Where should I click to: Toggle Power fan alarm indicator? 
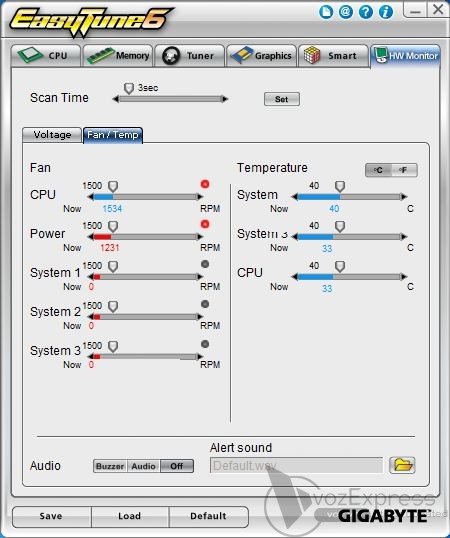pyautogui.click(x=205, y=224)
